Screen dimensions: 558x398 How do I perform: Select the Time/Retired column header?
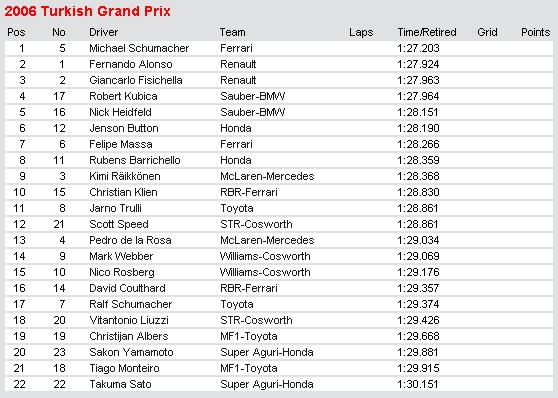[427, 32]
